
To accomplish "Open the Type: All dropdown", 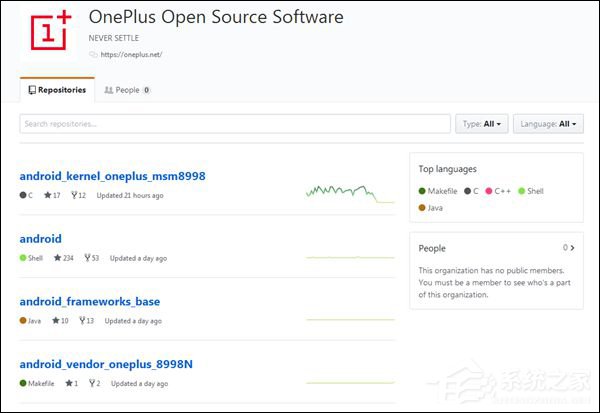I will (482, 124).
